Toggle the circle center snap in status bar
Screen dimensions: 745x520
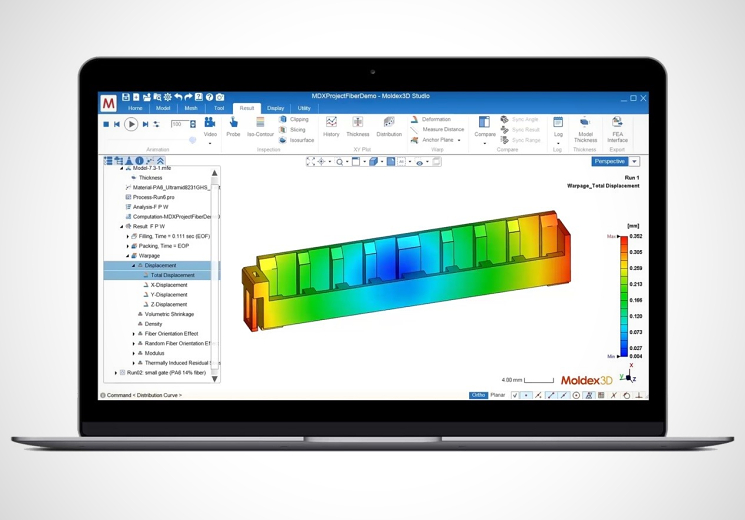coord(576,395)
